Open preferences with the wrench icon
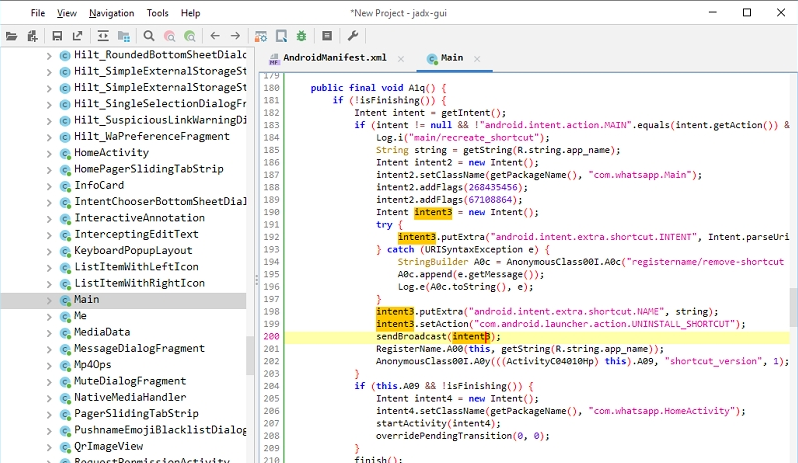 coord(353,36)
